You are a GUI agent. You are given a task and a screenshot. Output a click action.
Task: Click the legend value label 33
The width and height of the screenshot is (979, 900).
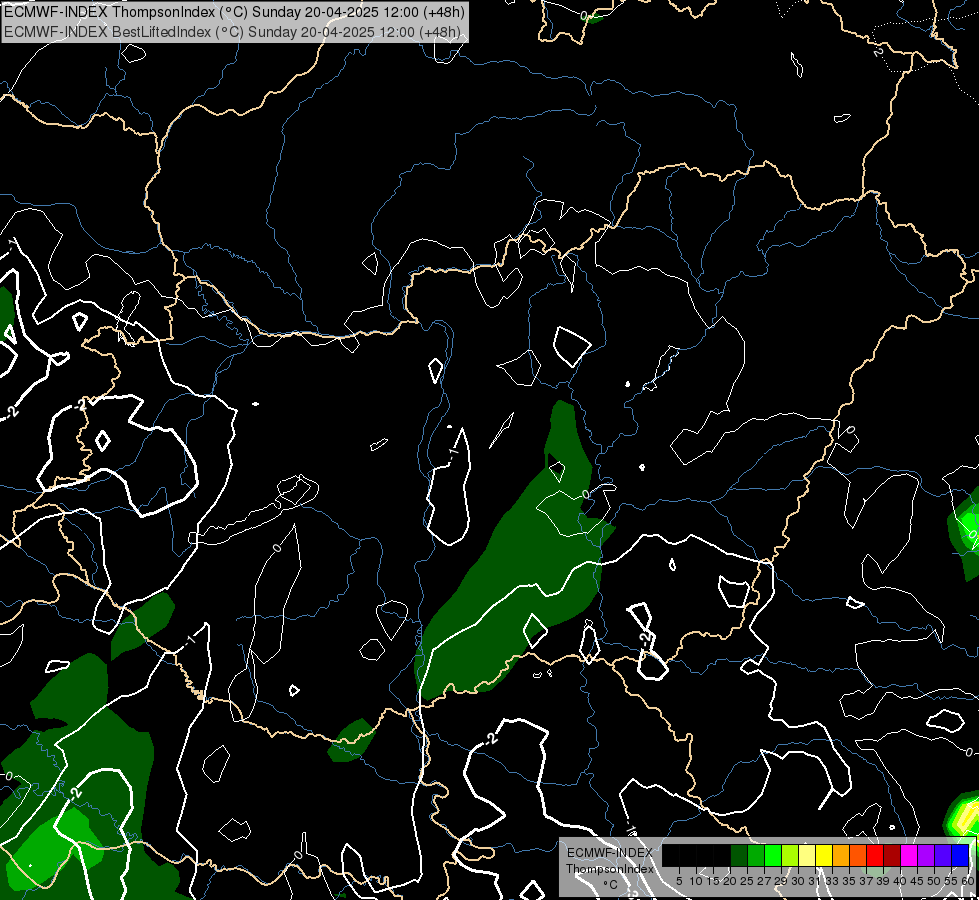click(833, 881)
